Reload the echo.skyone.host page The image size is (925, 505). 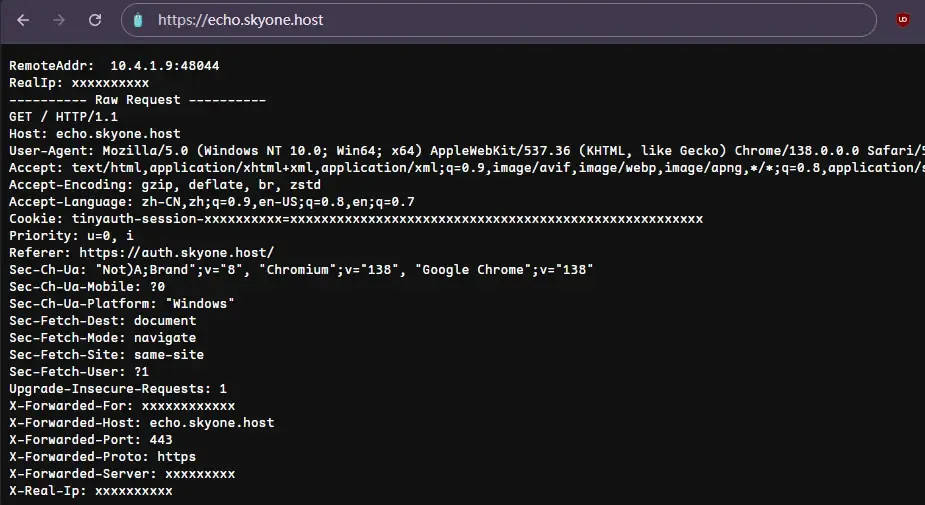click(x=95, y=20)
